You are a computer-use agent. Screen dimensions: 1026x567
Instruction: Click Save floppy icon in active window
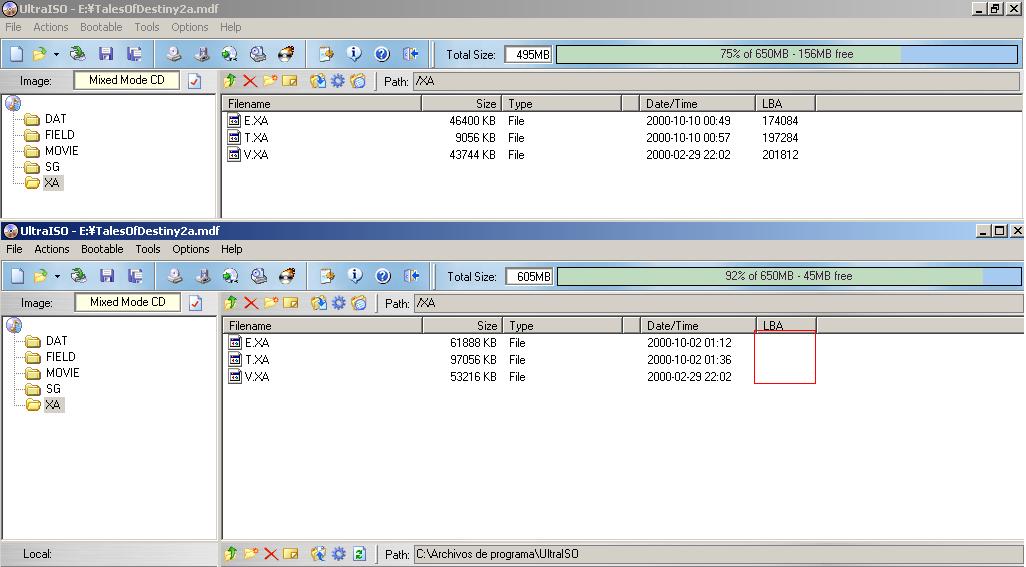pyautogui.click(x=107, y=276)
